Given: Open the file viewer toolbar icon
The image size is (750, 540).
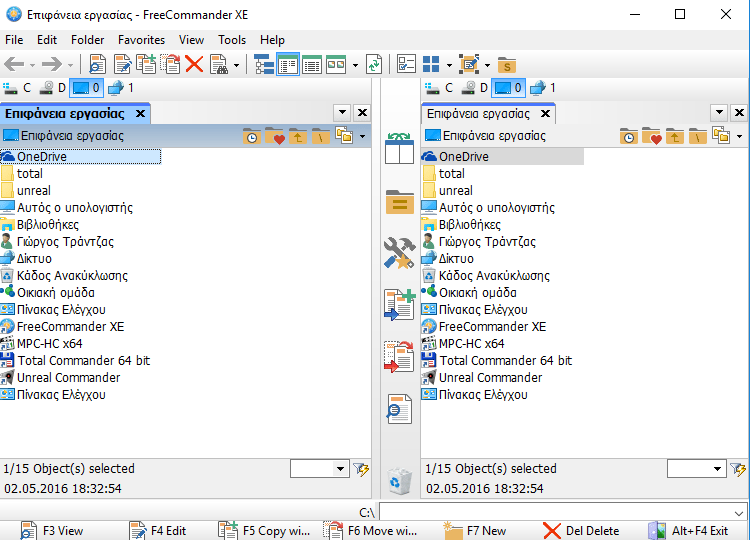Looking at the screenshot, I should click(x=97, y=64).
